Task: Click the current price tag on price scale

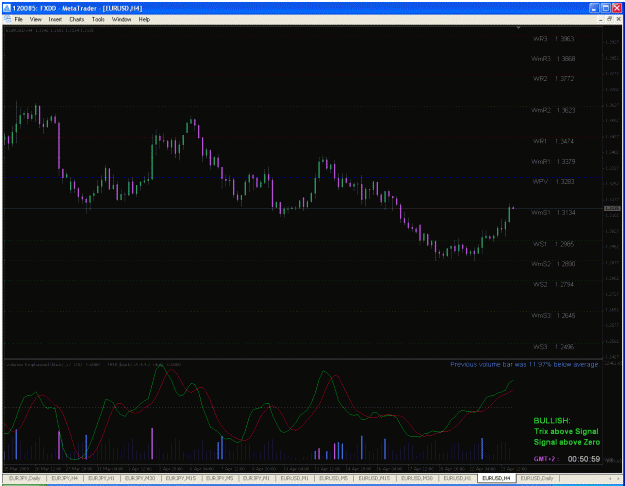Action: click(612, 209)
